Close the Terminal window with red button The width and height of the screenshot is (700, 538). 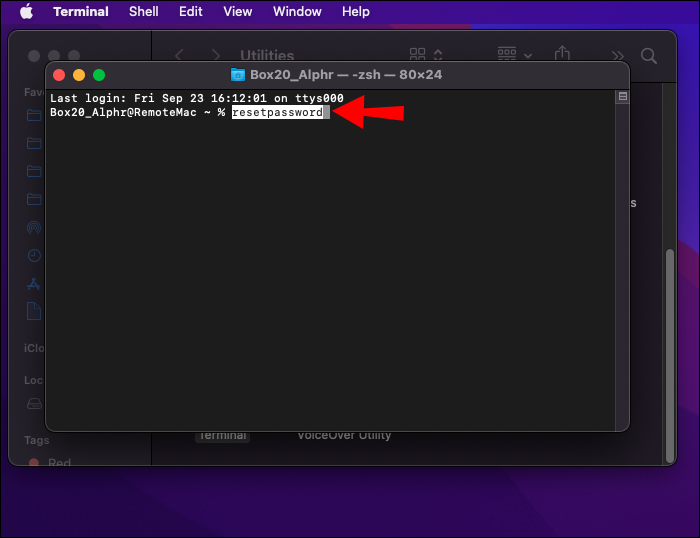click(59, 75)
